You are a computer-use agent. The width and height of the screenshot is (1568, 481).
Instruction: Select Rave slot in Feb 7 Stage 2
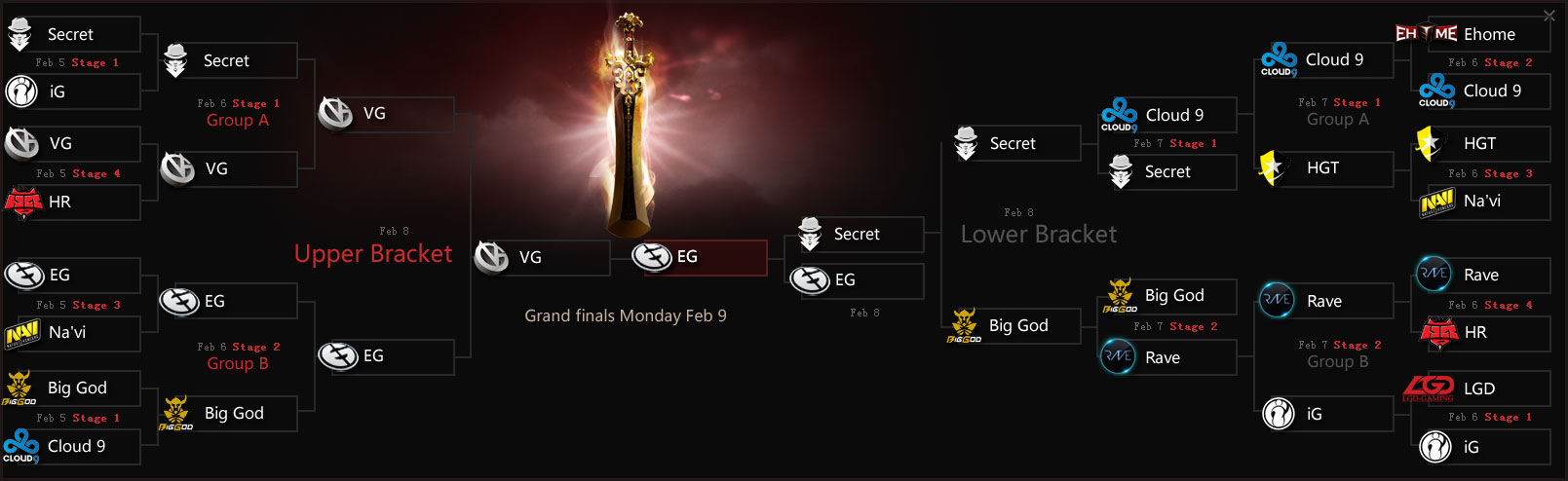[1167, 357]
